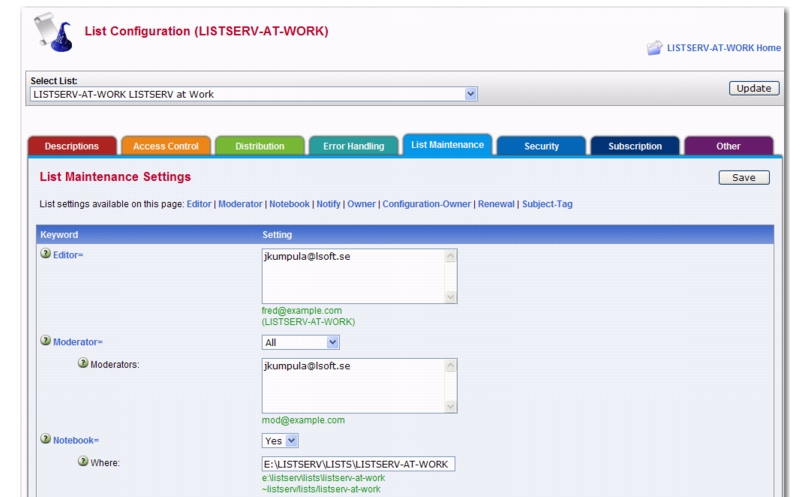
Task: Open the Moderator 'All' dropdown
Action: [x=301, y=342]
